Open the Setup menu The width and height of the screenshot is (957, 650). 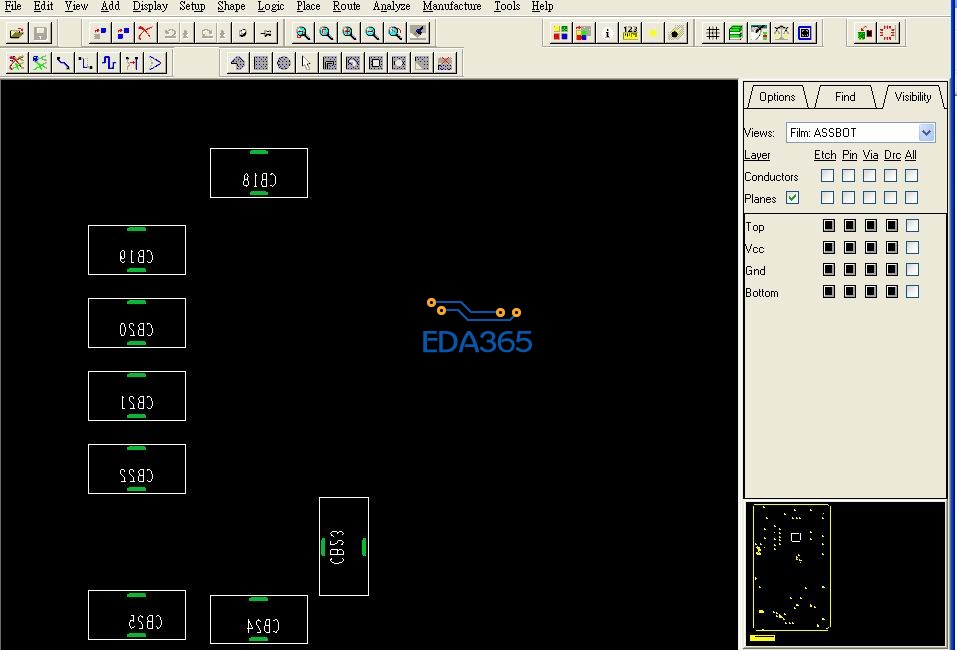[192, 6]
